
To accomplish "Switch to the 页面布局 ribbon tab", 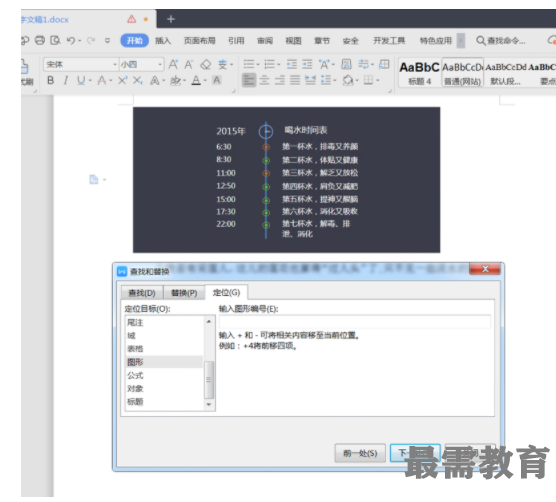I will 200,41.
